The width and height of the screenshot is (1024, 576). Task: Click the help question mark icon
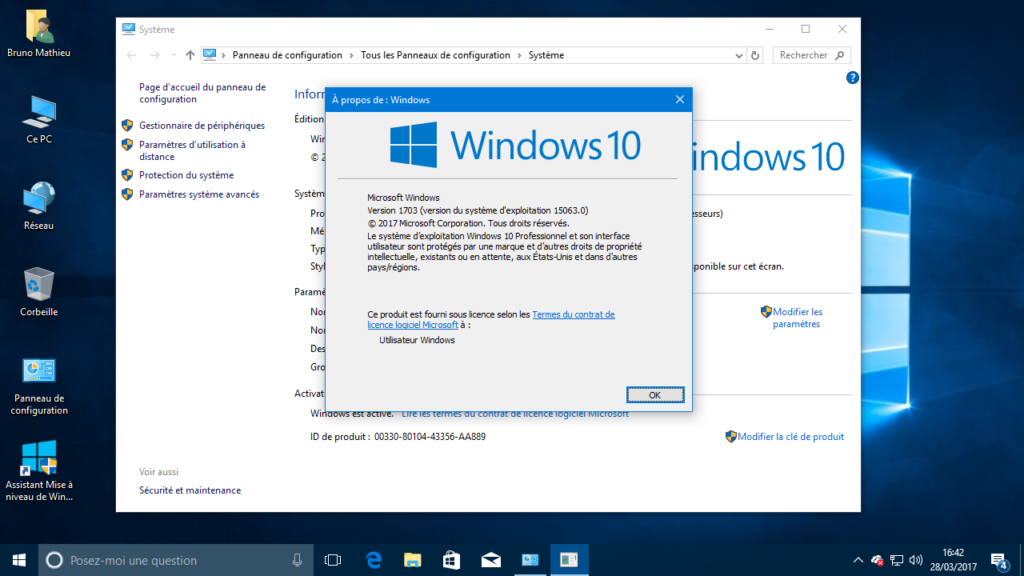[x=852, y=78]
